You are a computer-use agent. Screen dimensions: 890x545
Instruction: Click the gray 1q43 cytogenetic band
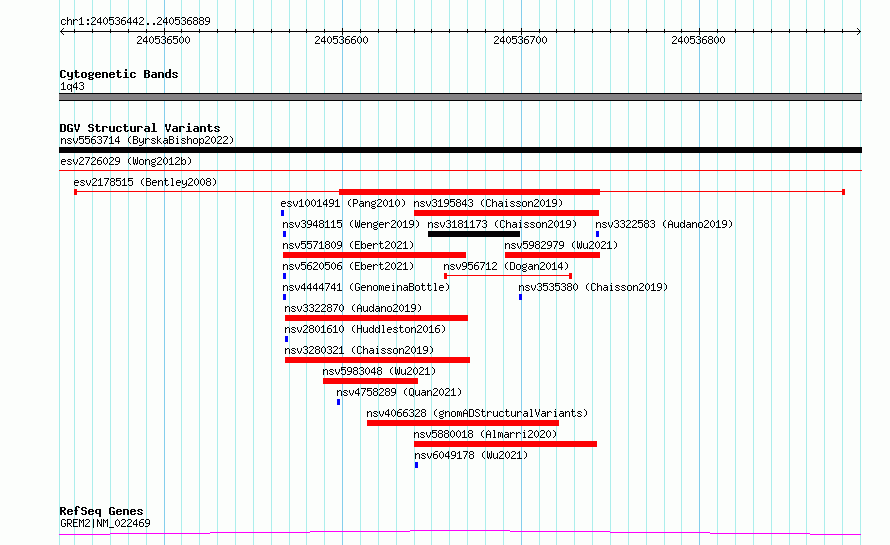460,97
